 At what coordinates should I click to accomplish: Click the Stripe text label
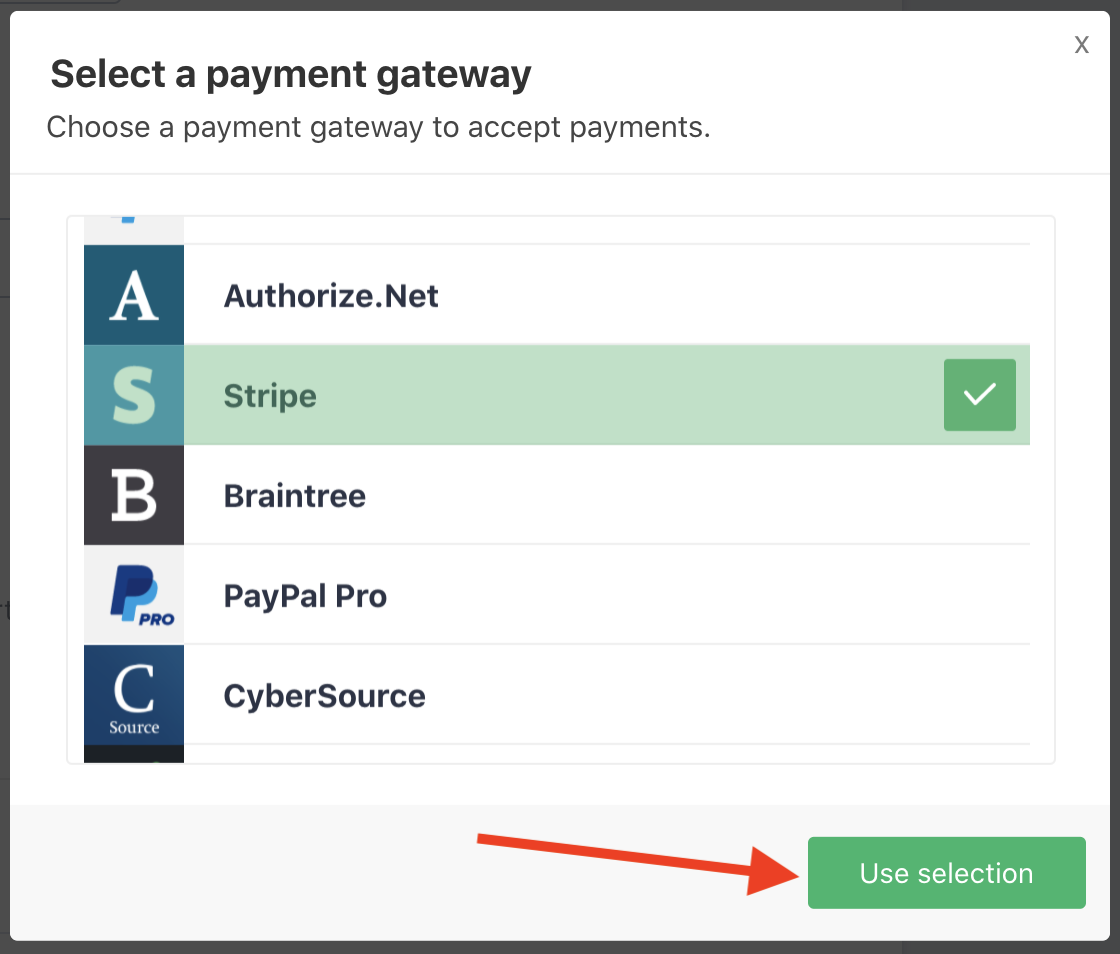(270, 396)
